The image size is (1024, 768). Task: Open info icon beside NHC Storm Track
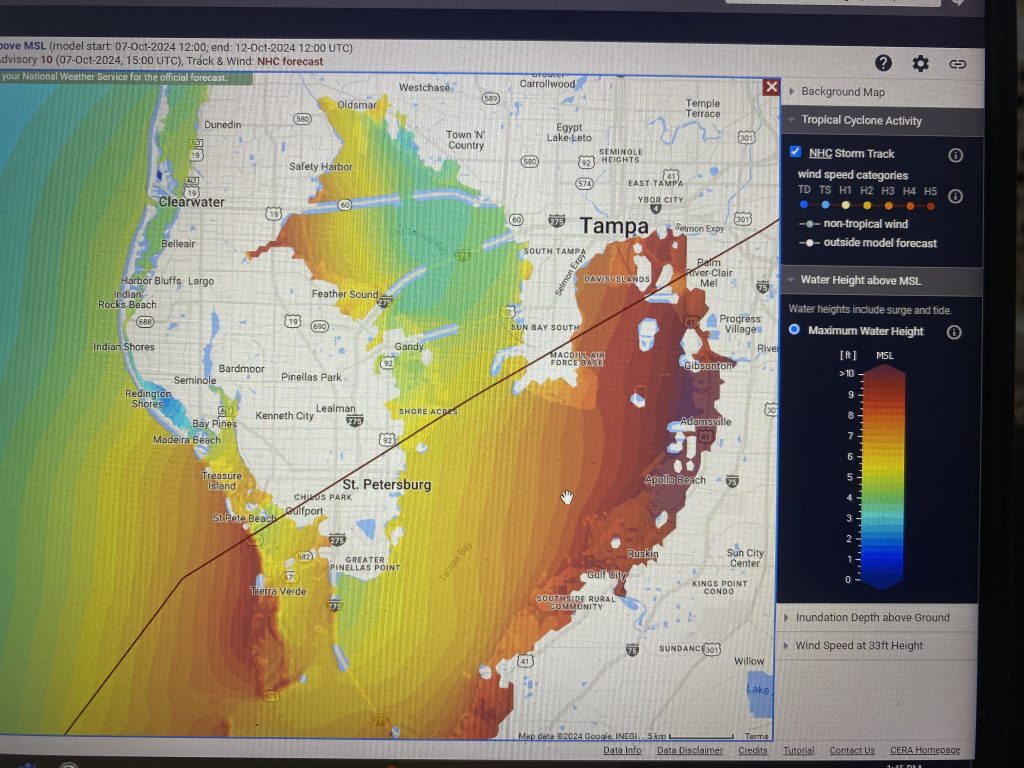pyautogui.click(x=955, y=155)
